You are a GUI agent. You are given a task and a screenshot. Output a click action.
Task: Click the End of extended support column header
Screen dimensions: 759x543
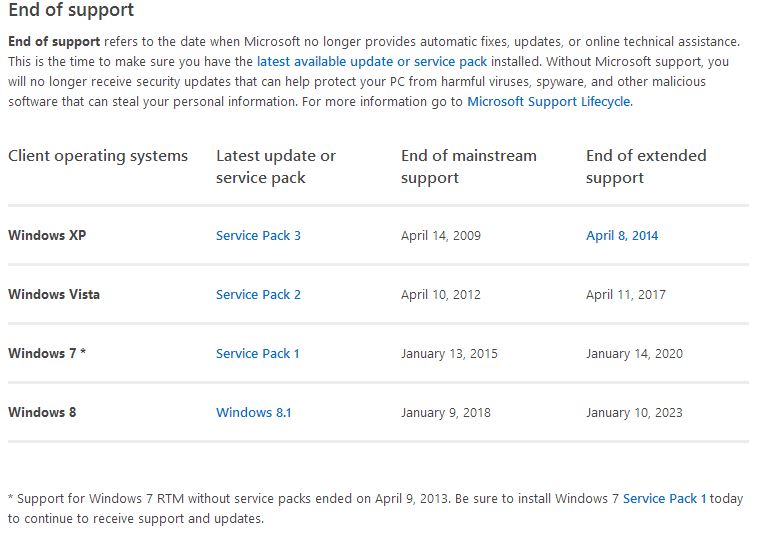(x=645, y=167)
